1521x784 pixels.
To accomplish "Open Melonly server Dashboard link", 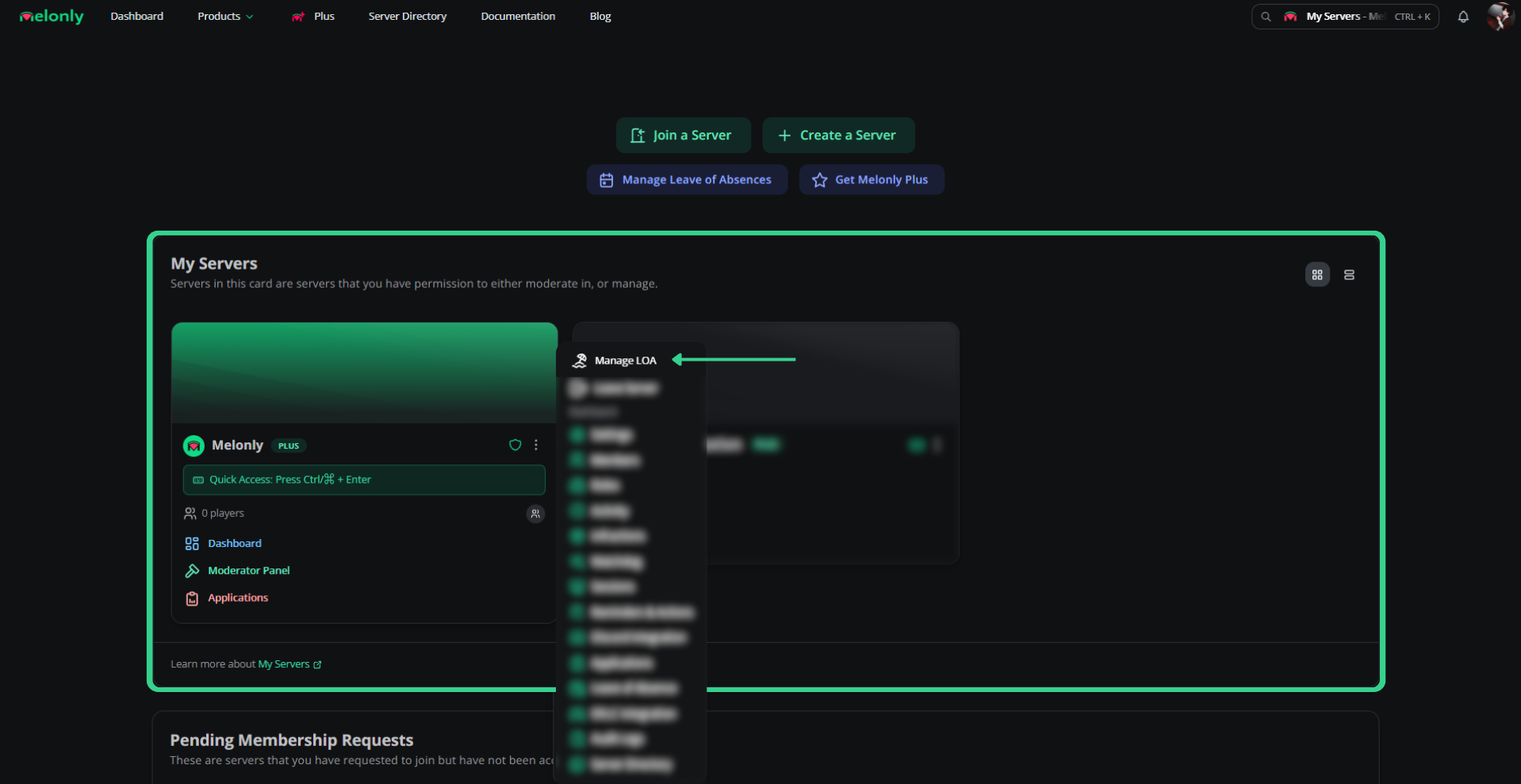I will tap(235, 543).
